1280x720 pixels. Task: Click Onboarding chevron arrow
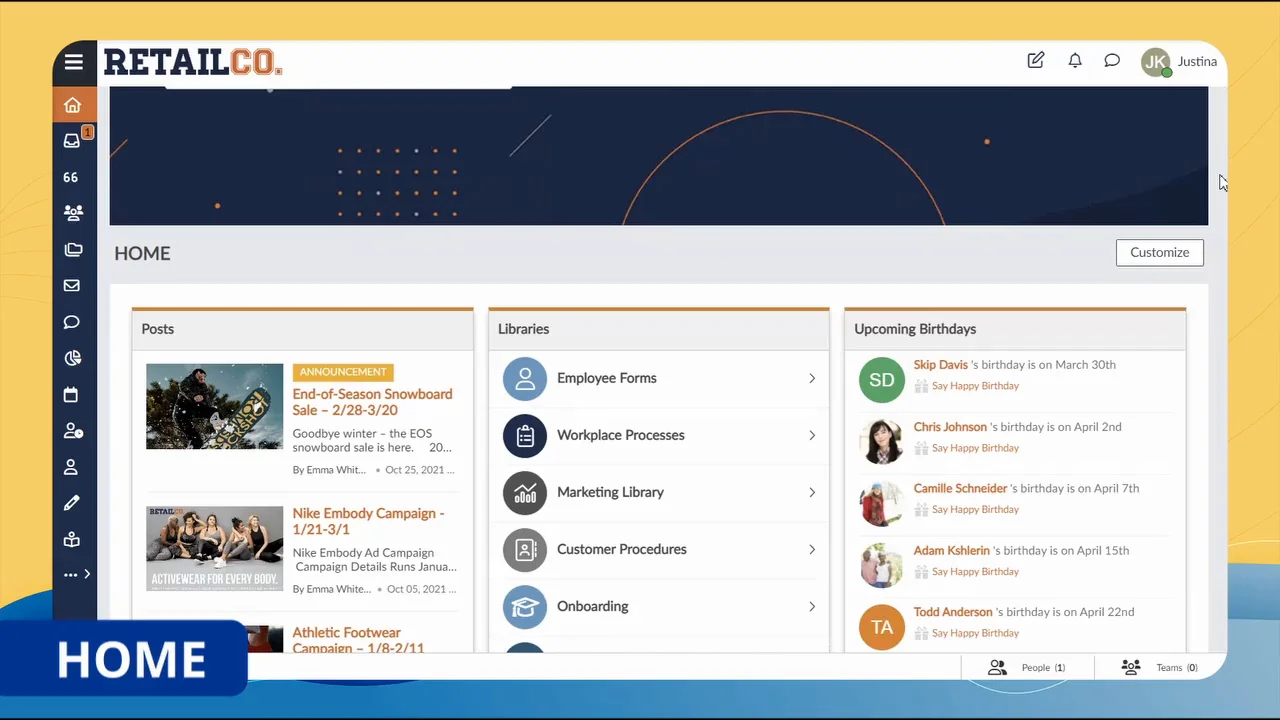point(812,606)
